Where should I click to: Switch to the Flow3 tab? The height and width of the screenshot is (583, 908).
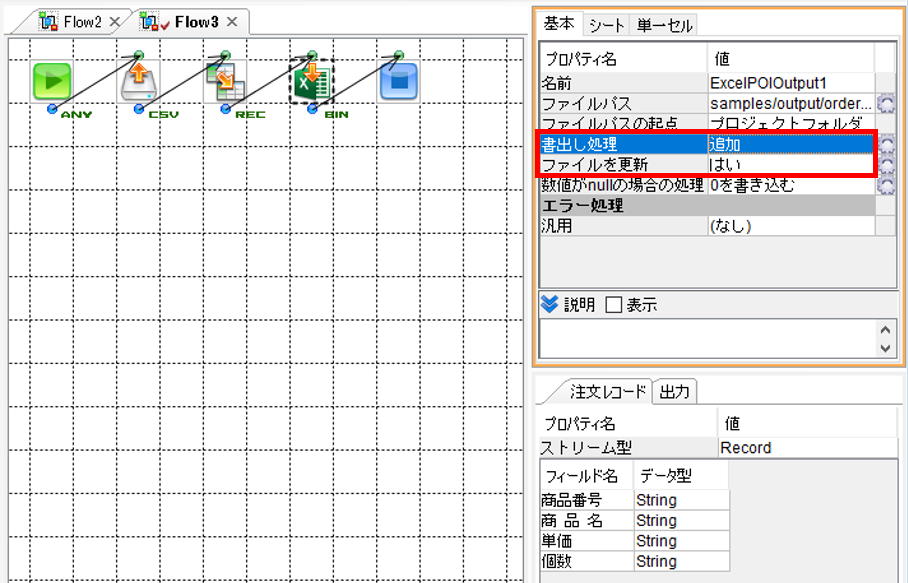click(197, 22)
